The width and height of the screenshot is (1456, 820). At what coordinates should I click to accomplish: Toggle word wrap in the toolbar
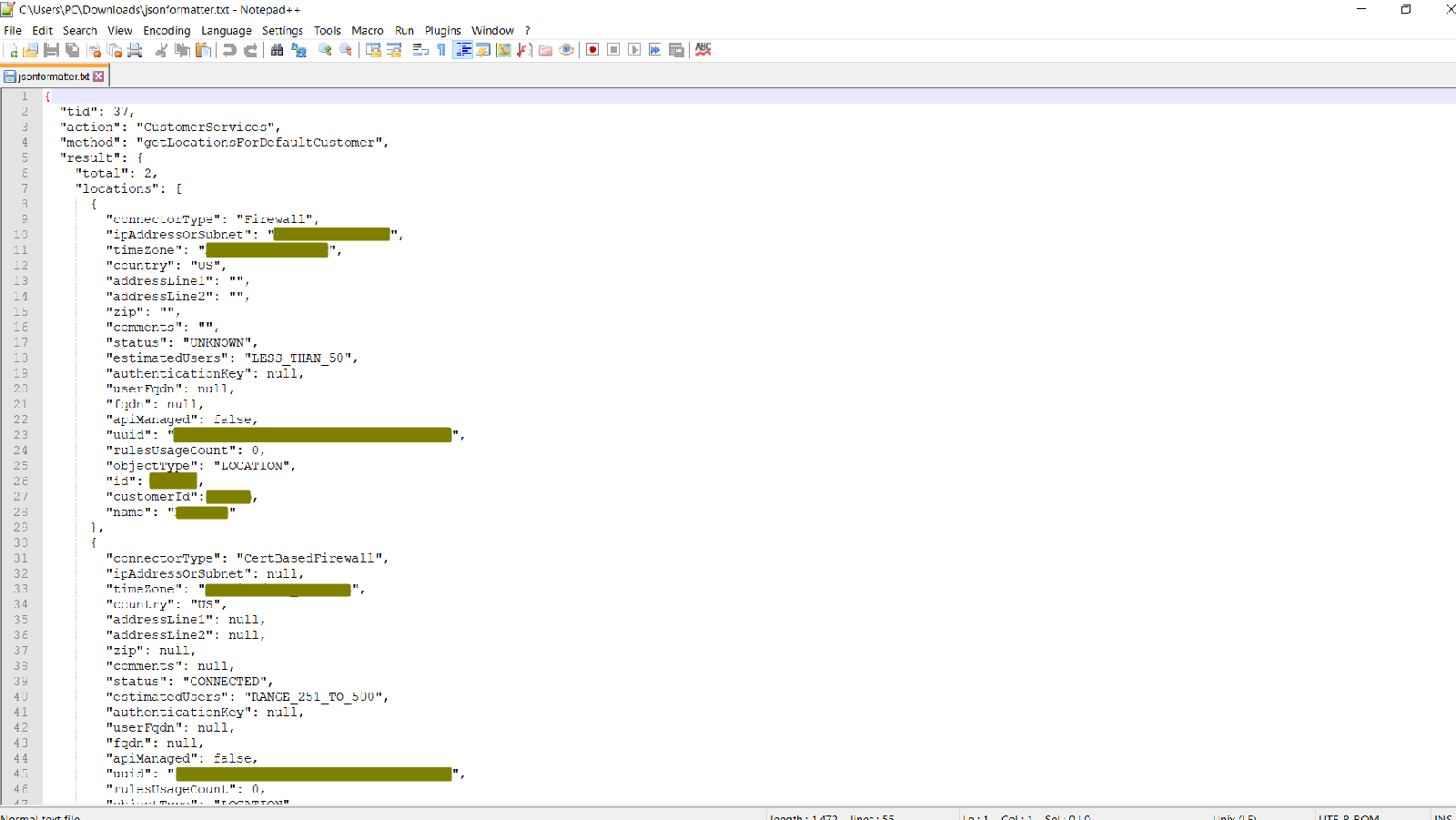420,50
